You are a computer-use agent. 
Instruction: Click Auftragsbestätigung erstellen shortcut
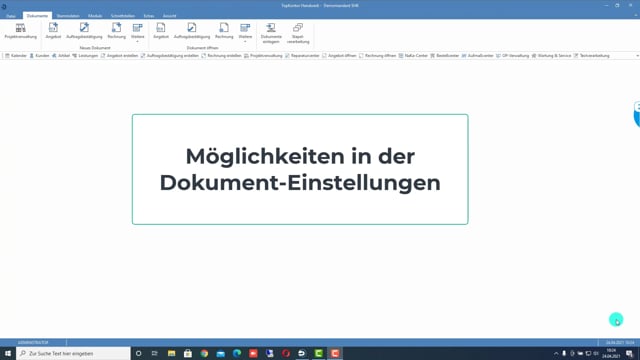[170, 56]
